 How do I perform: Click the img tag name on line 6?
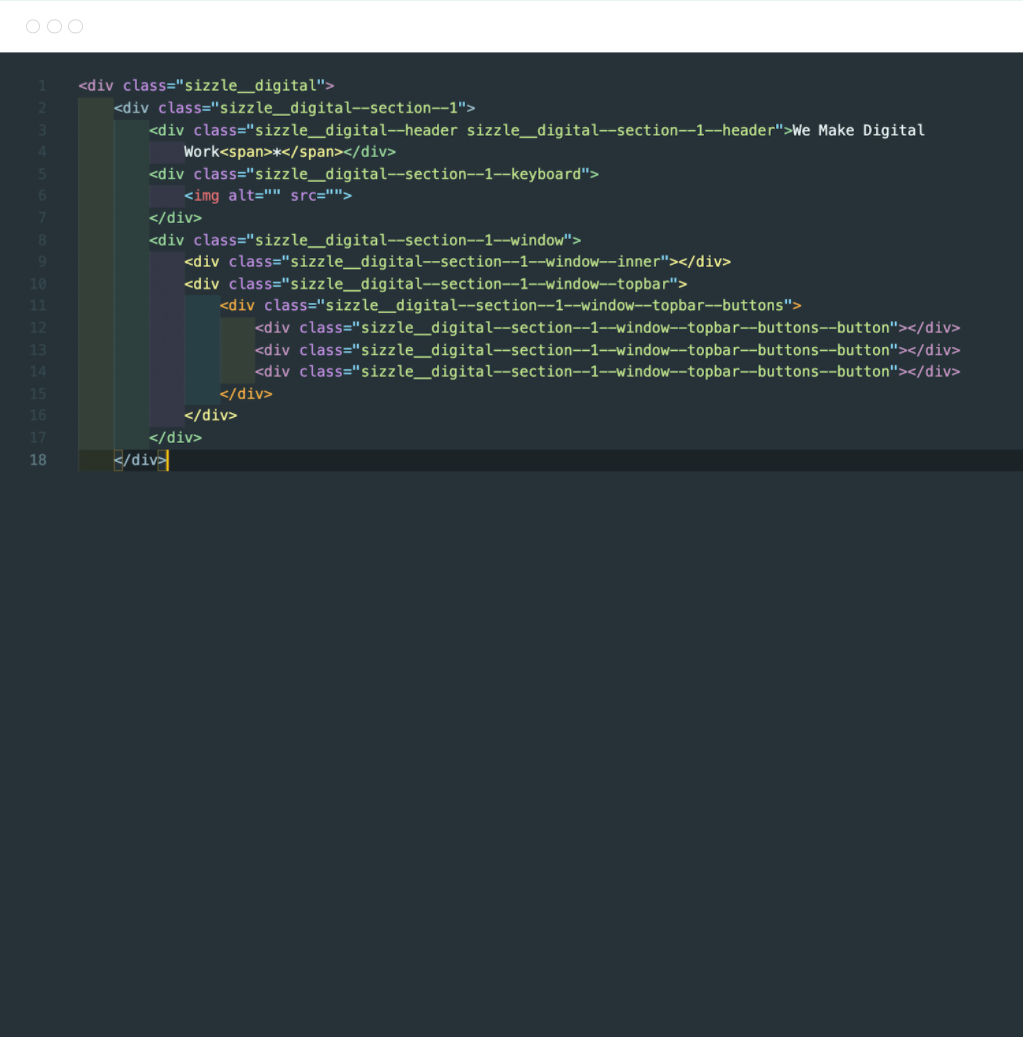click(206, 196)
